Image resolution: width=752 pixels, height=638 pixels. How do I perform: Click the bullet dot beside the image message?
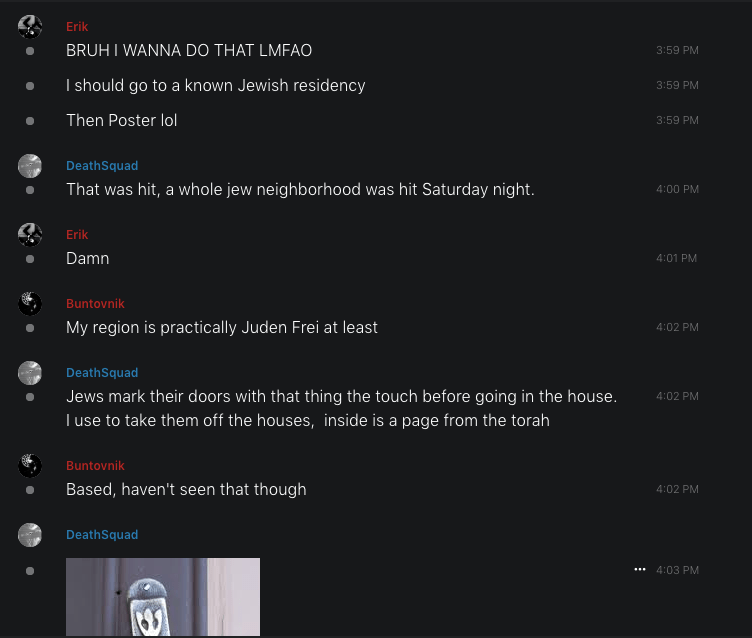pos(30,570)
